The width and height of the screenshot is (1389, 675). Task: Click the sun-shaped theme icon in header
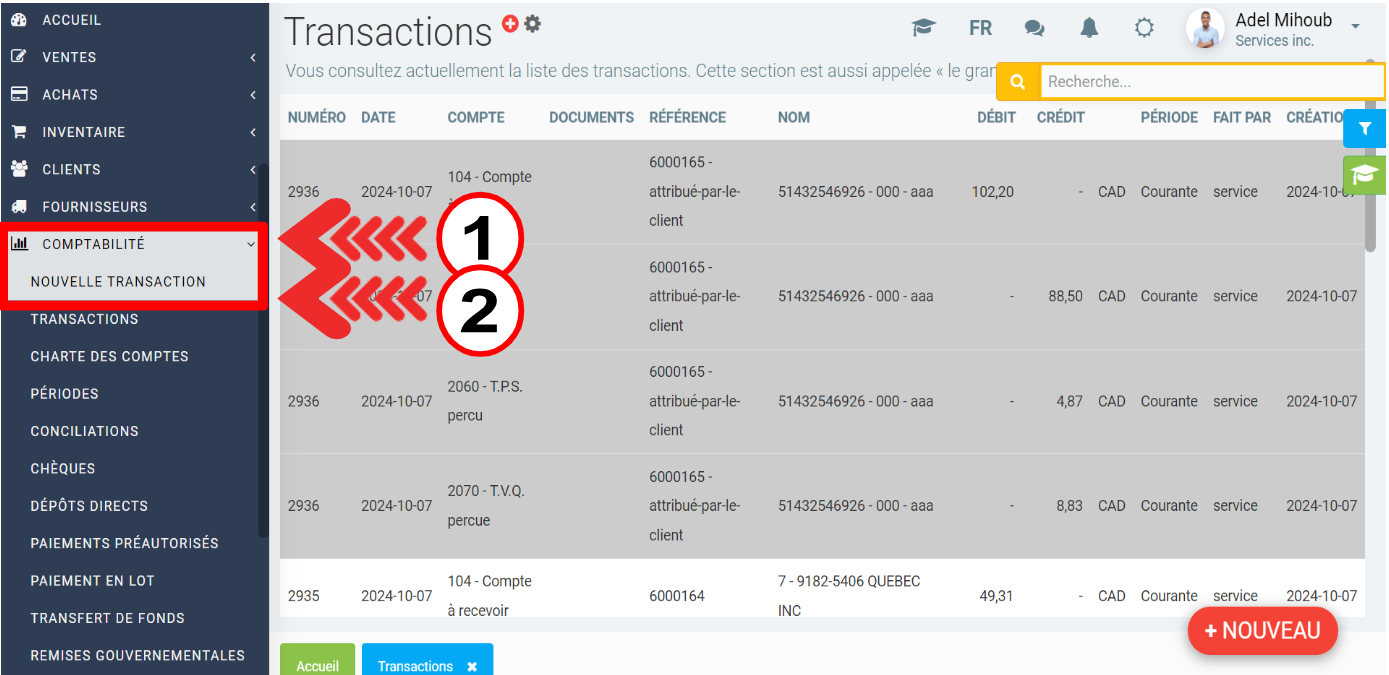(x=1144, y=28)
